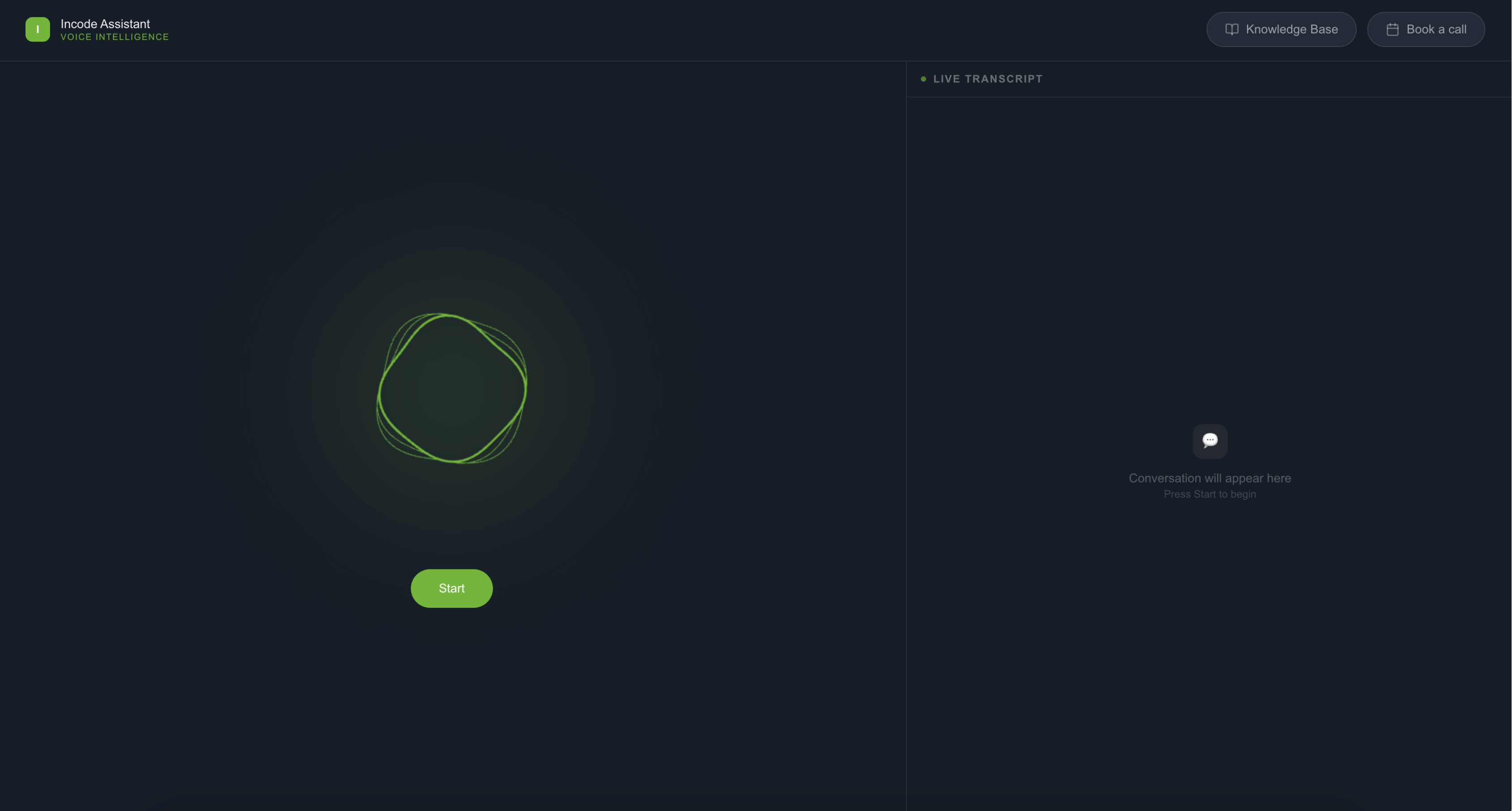Select the LIVE TRANSCRIPT header label
Screen dimensions: 1512x811
coord(987,79)
